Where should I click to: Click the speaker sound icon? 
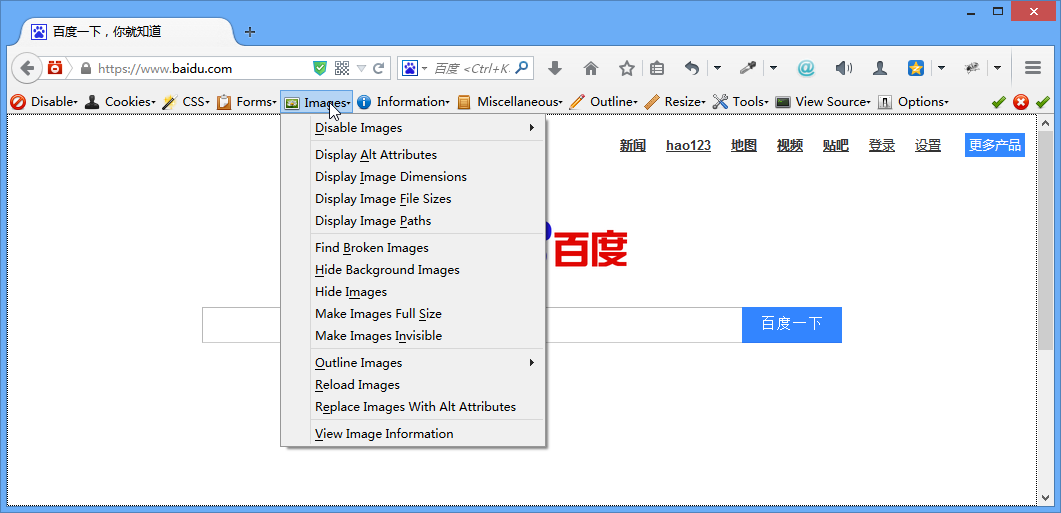click(843, 68)
